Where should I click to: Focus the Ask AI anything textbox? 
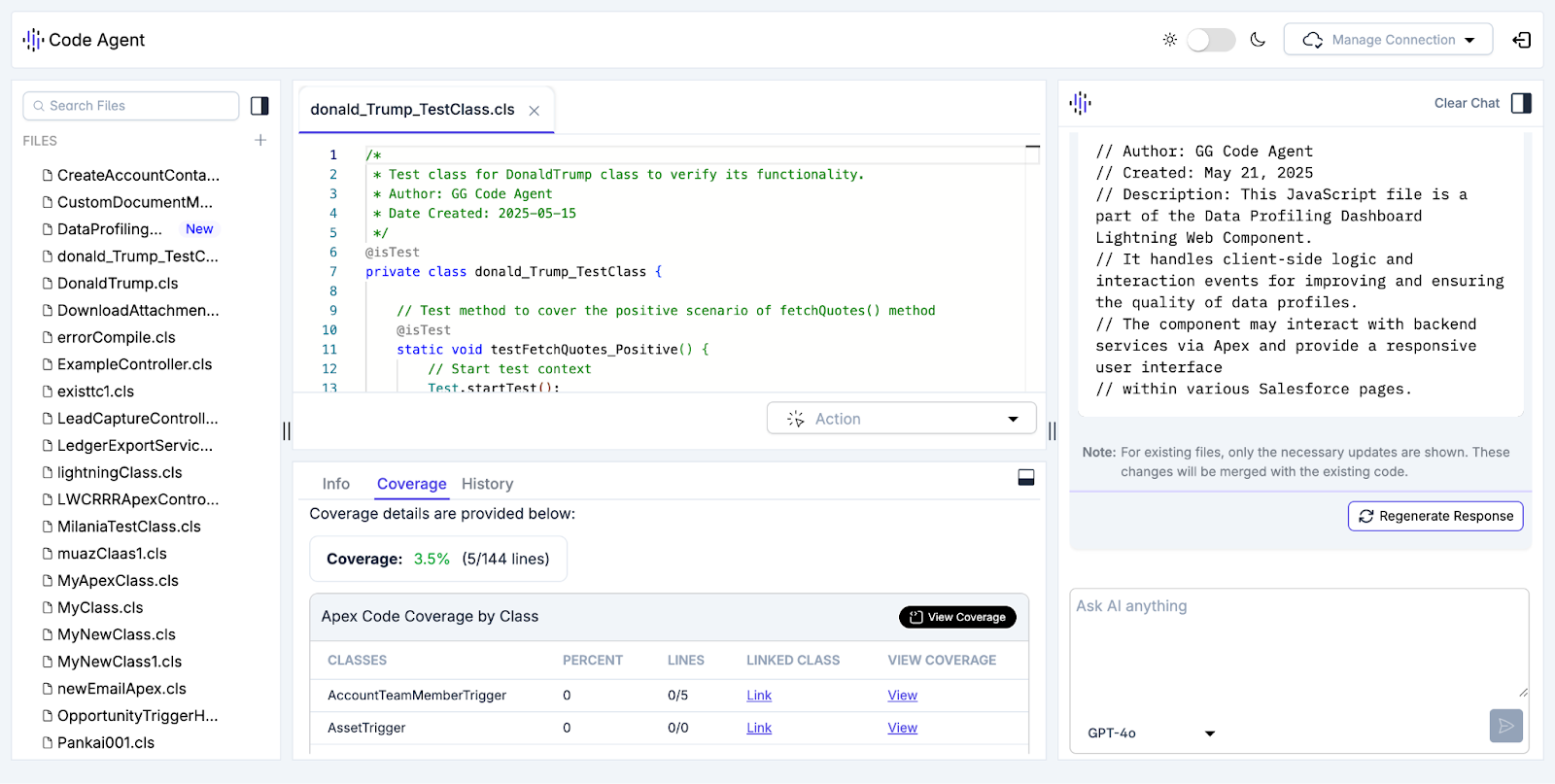click(1299, 645)
